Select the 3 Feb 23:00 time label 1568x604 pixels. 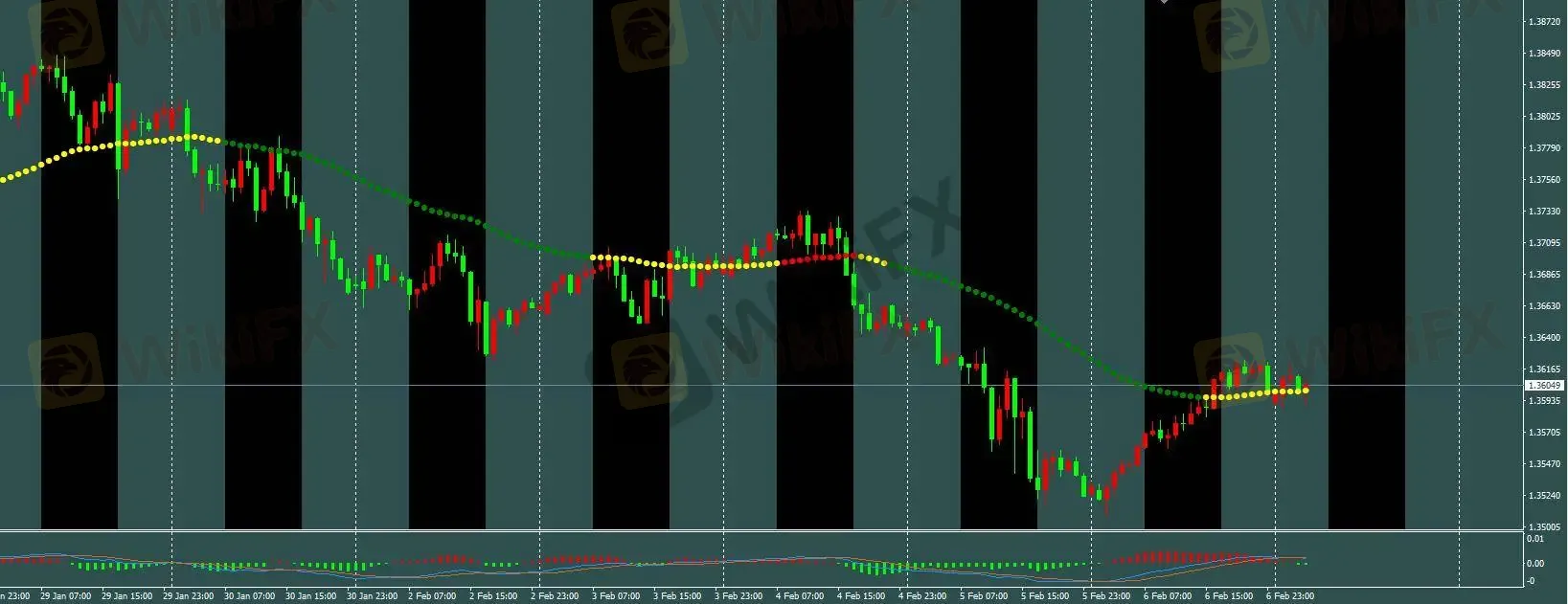[x=740, y=596]
